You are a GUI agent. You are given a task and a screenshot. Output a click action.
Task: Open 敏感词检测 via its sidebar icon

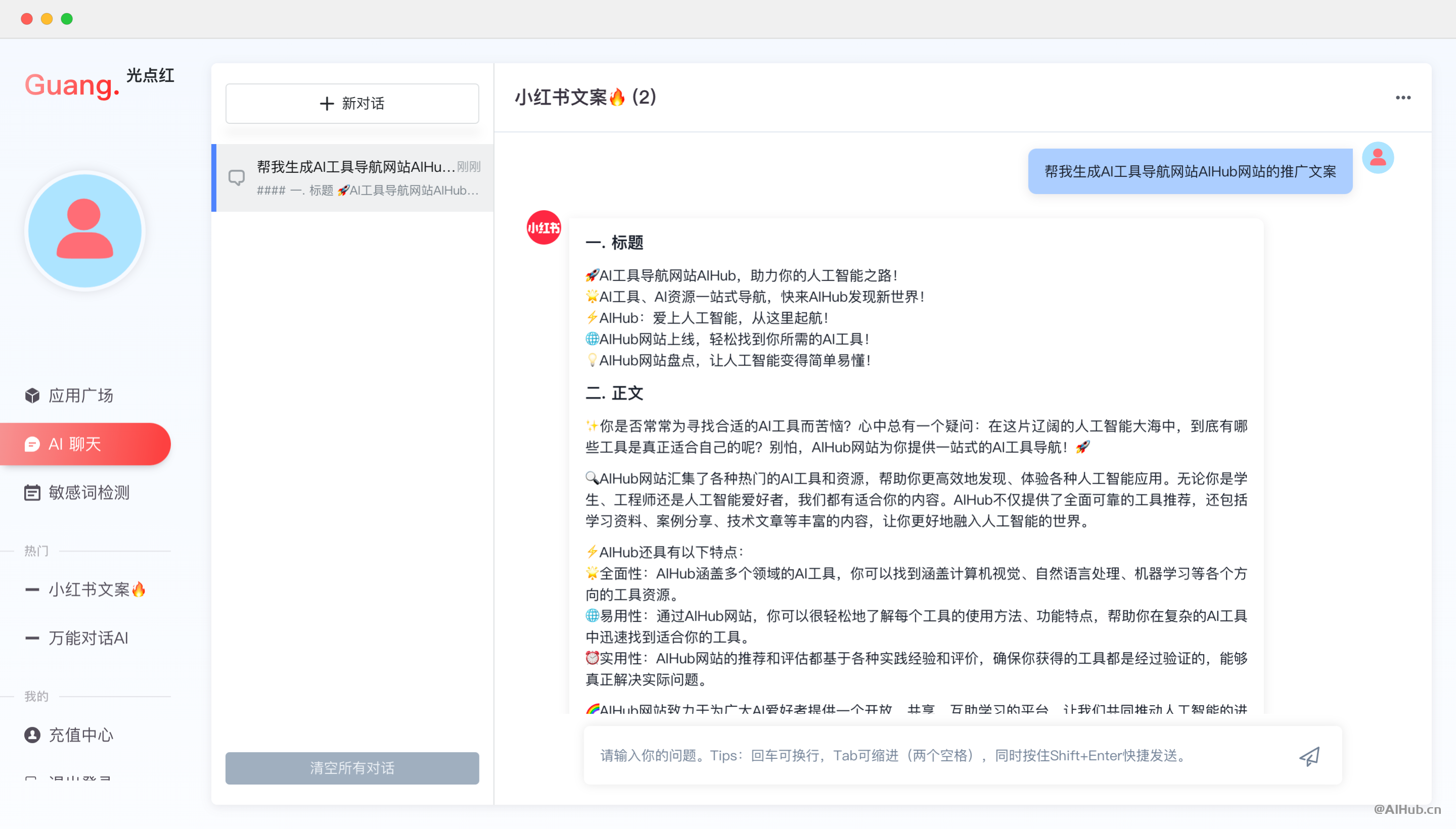tap(32, 492)
